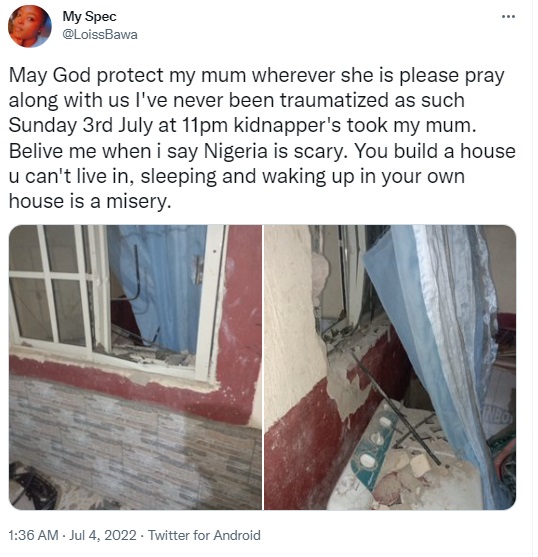Click the washing machine knobs in right photo

(x=375, y=440)
